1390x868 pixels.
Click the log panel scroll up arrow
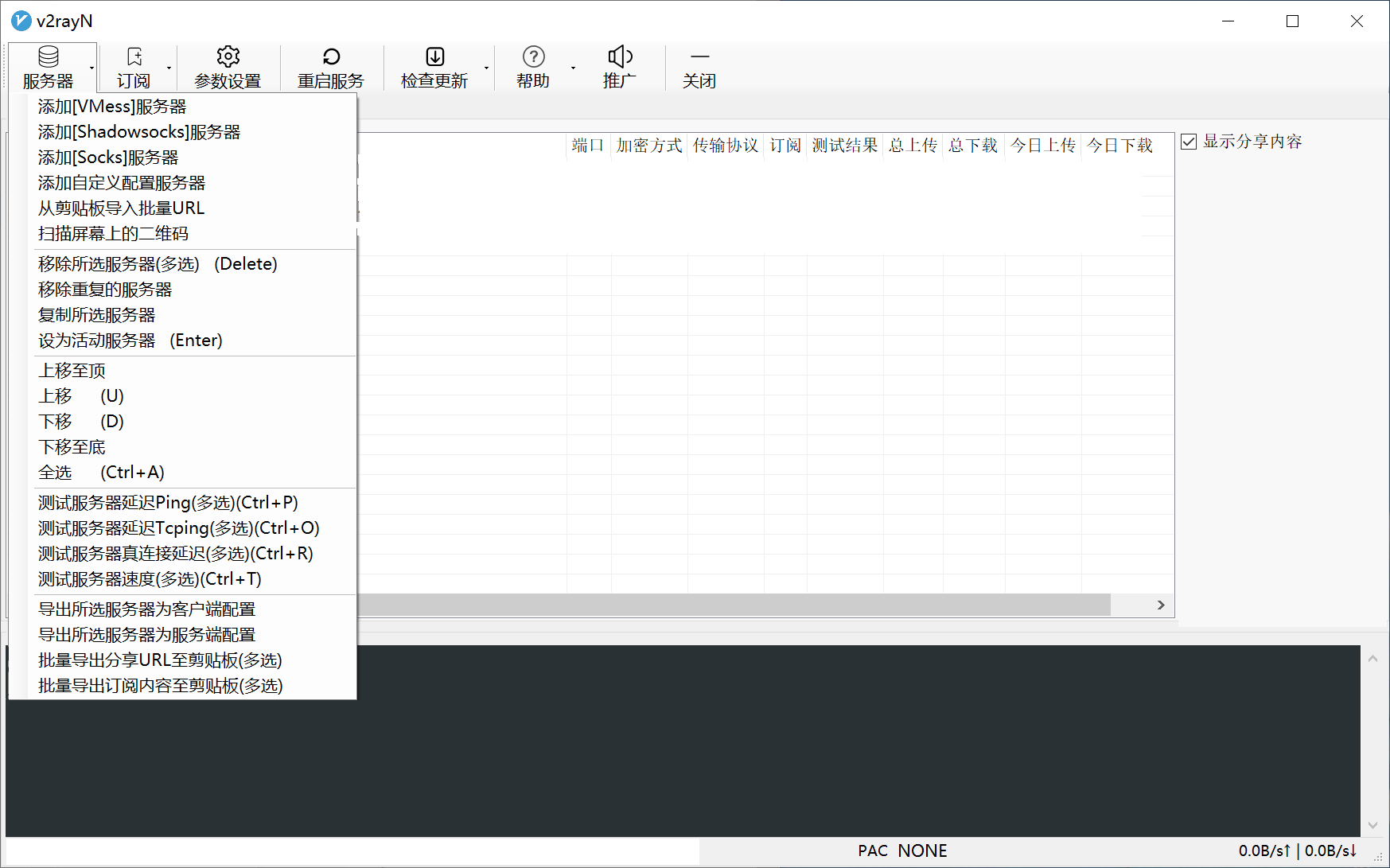1372,658
